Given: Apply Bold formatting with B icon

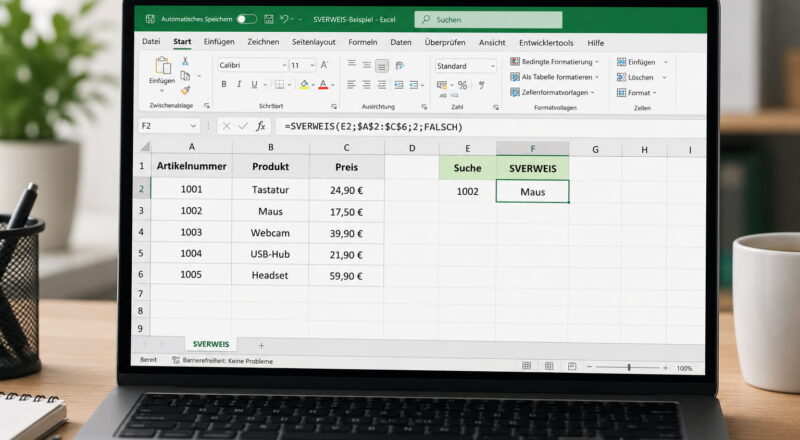Looking at the screenshot, I should tap(223, 84).
